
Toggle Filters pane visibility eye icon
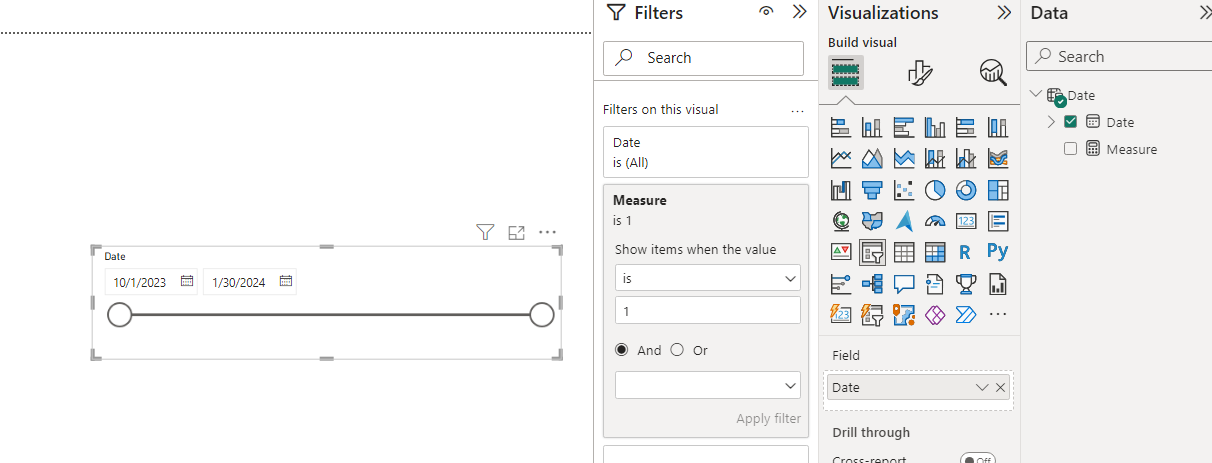pos(766,12)
